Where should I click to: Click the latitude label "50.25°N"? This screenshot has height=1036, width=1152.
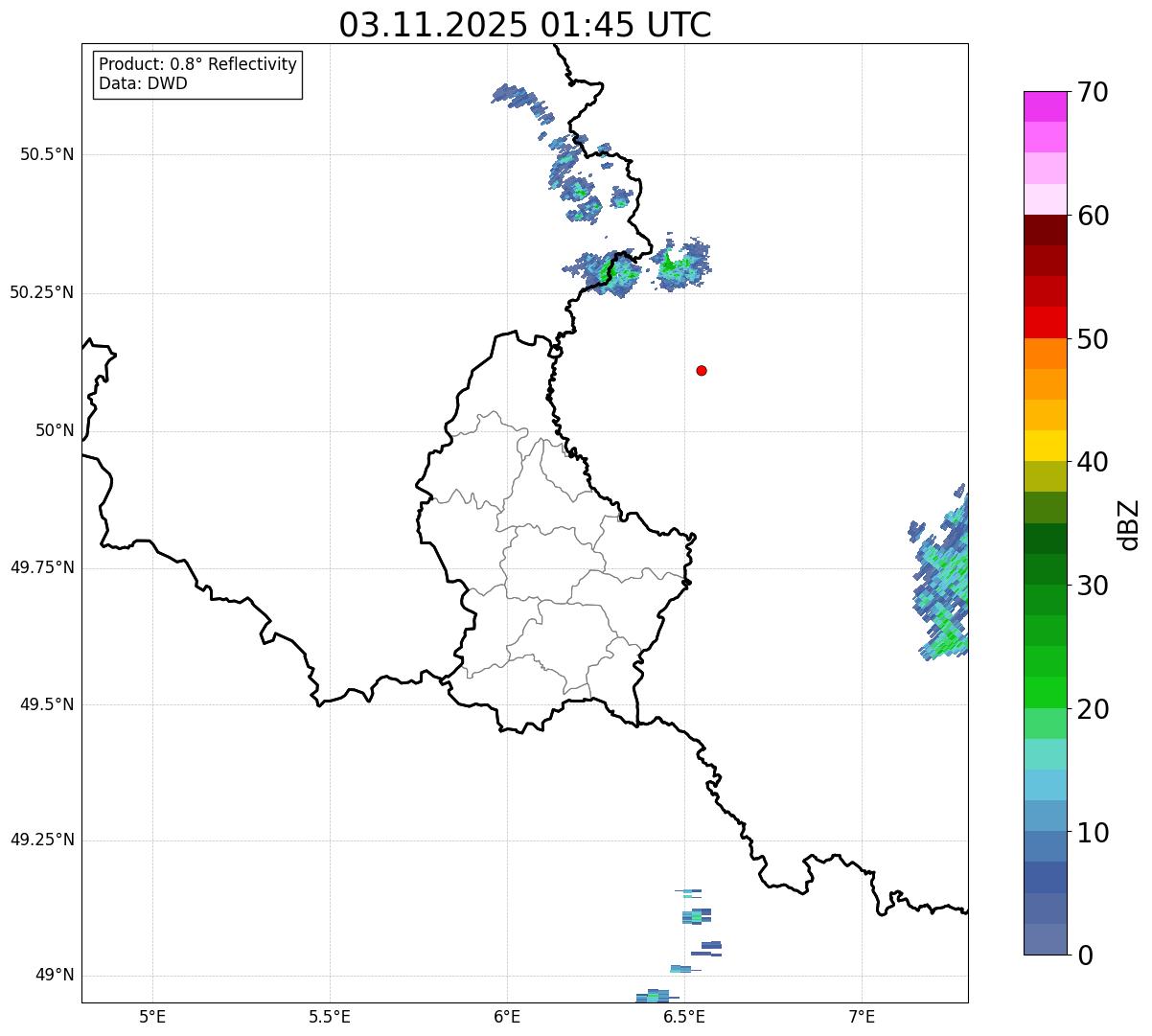[x=42, y=292]
